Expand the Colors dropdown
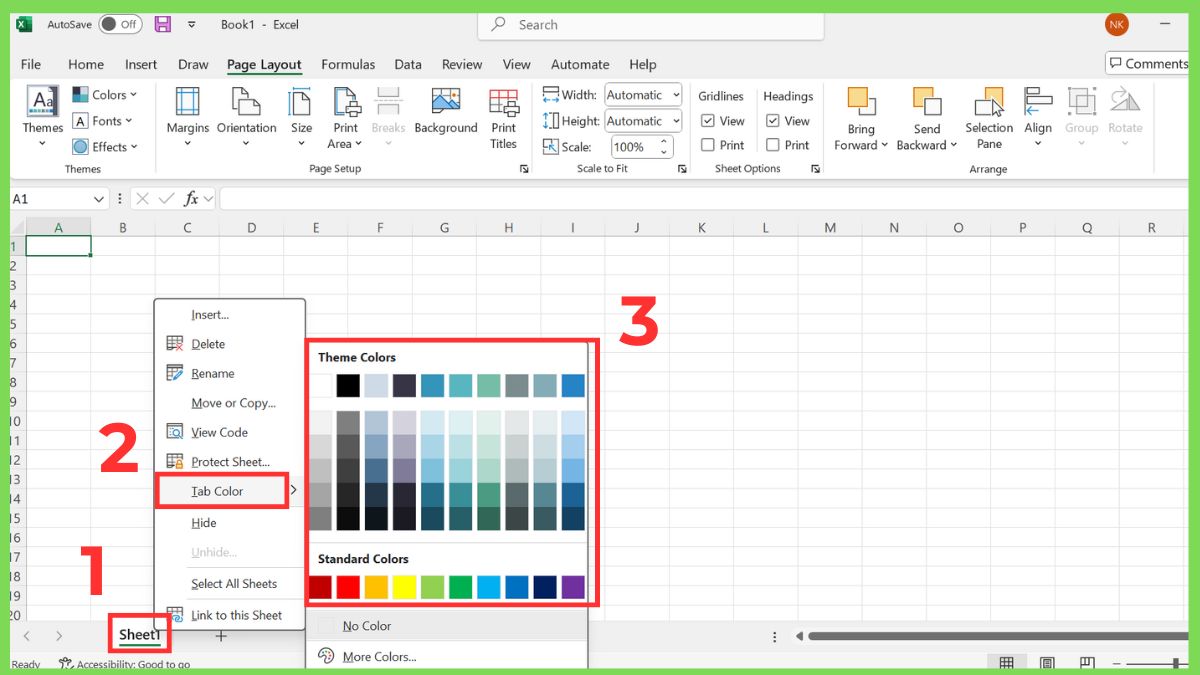Screen dimensions: 1200x675 pos(106,94)
